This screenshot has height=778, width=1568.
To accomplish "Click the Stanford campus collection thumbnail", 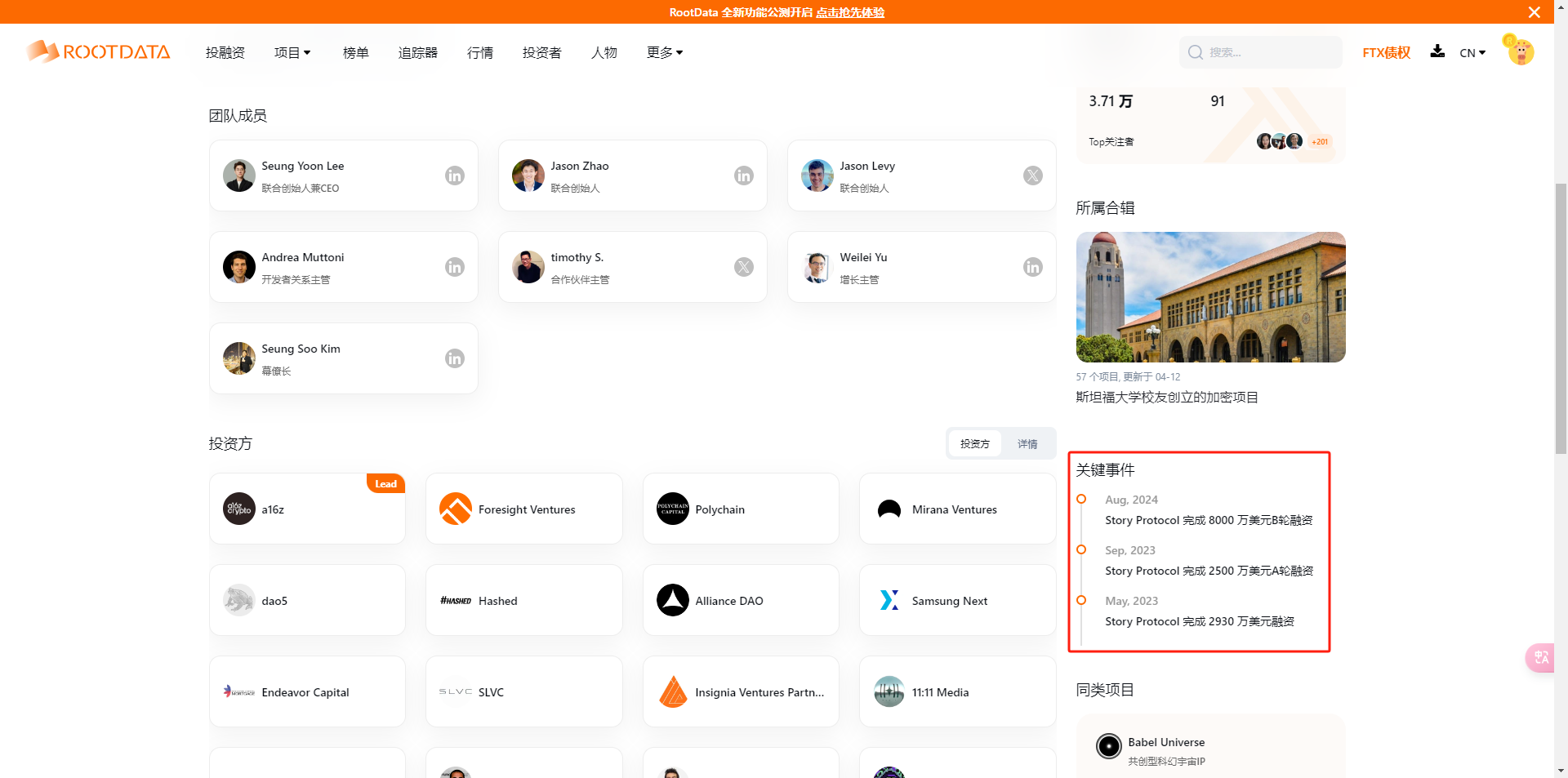I will [1210, 297].
